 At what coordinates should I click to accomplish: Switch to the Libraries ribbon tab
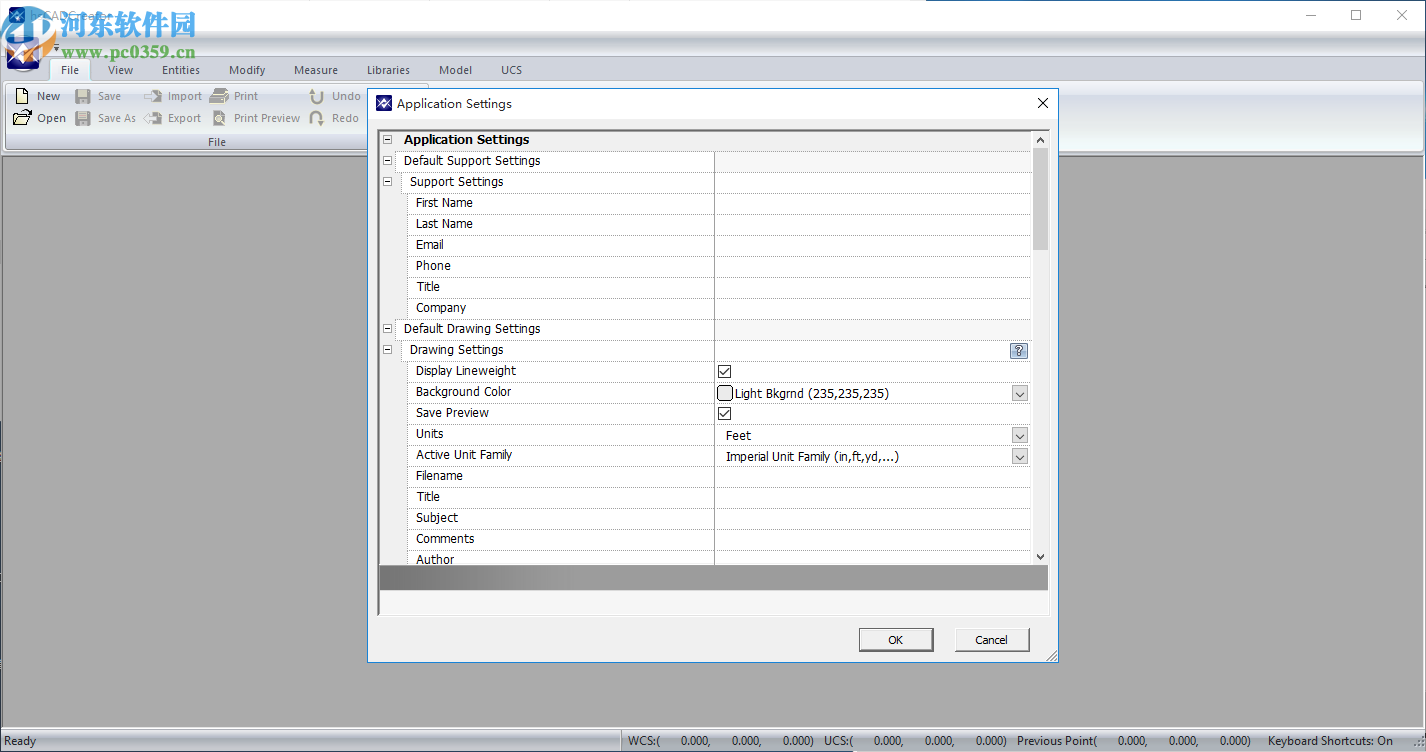coord(388,70)
